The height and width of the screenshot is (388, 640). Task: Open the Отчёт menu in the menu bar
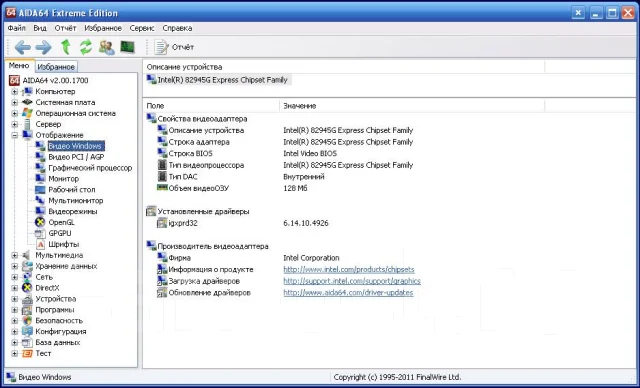[x=65, y=28]
